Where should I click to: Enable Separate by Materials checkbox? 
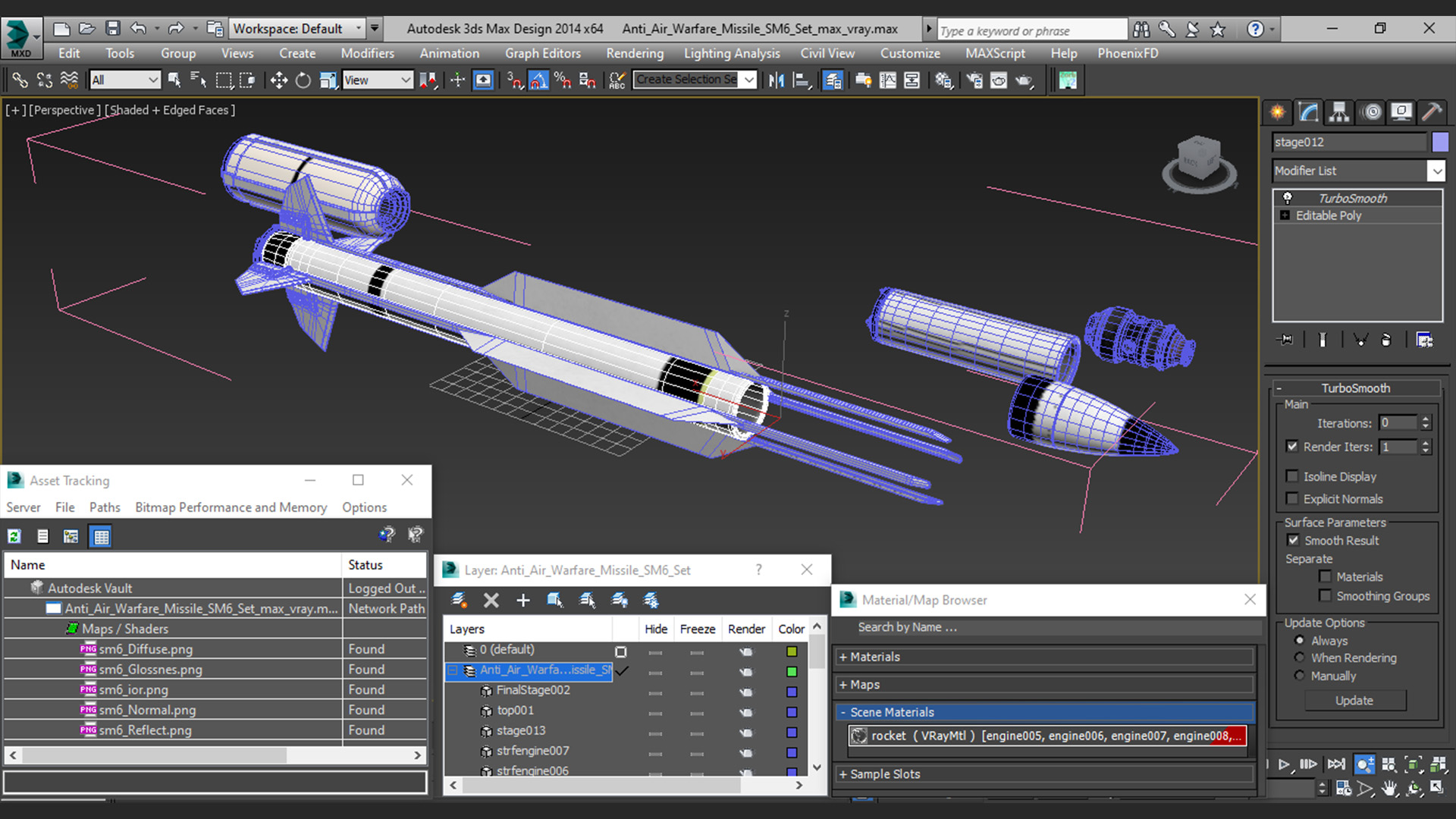click(x=1325, y=576)
